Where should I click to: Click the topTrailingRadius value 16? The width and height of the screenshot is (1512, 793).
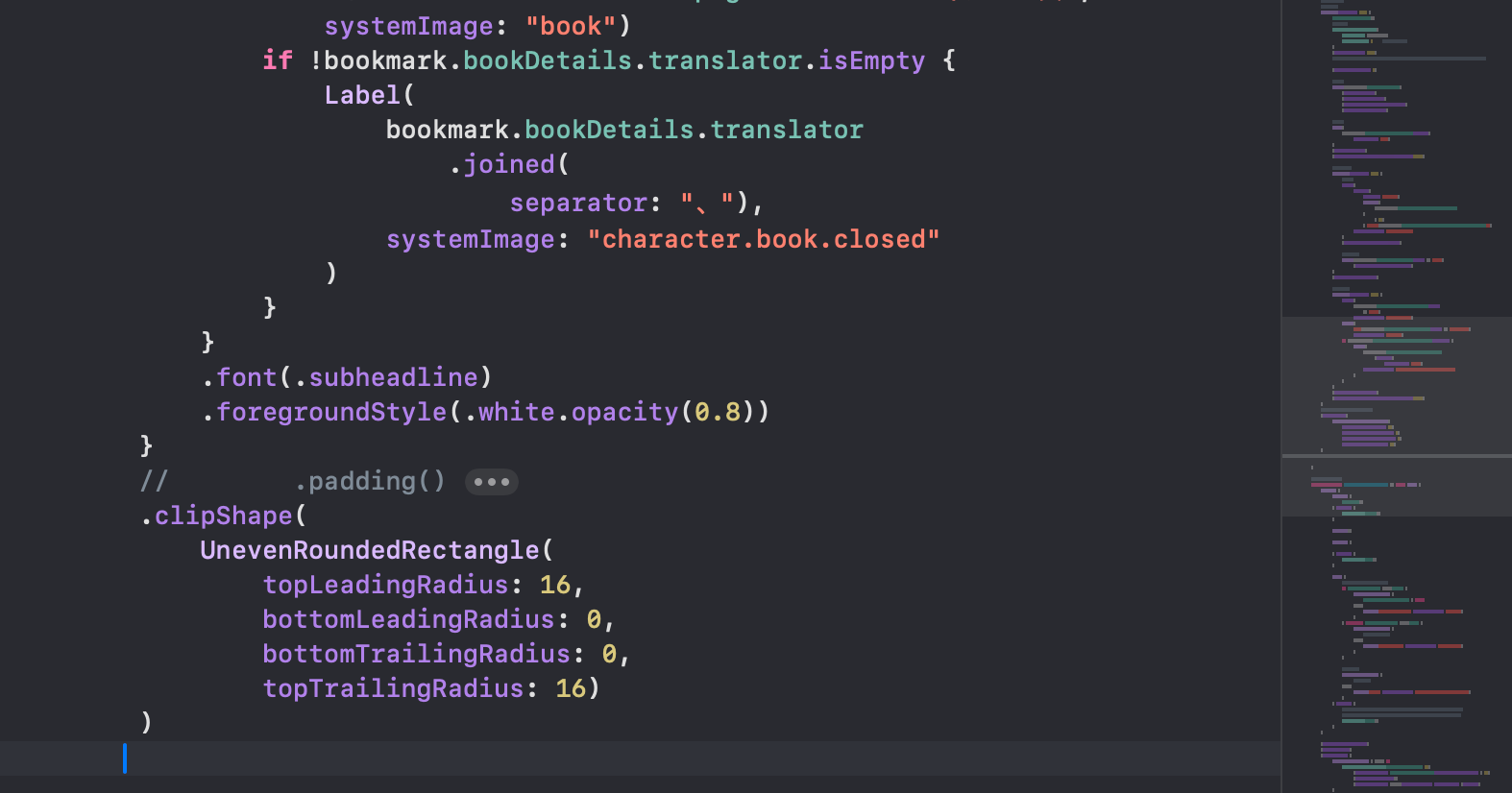(x=571, y=688)
